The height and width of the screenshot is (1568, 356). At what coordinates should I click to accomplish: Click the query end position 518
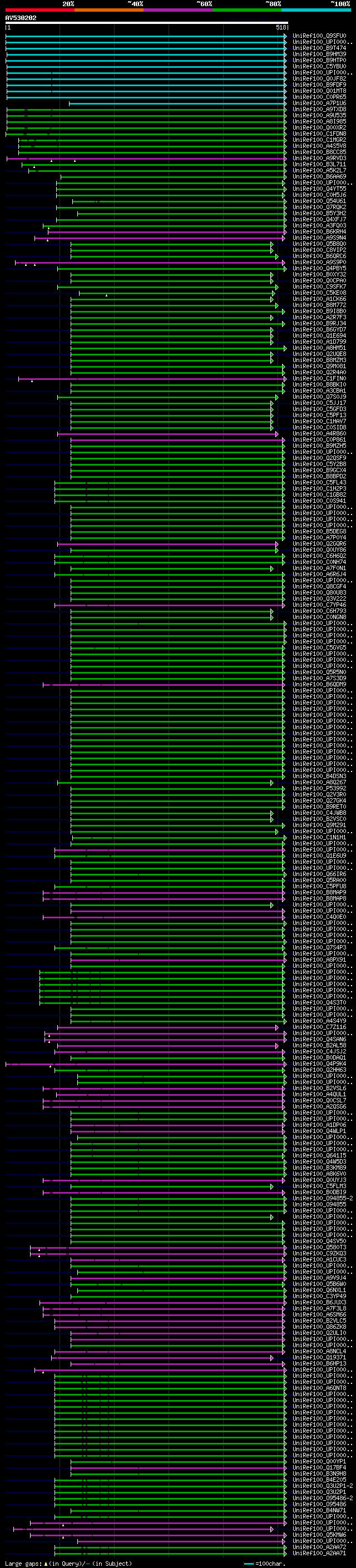tap(280, 28)
